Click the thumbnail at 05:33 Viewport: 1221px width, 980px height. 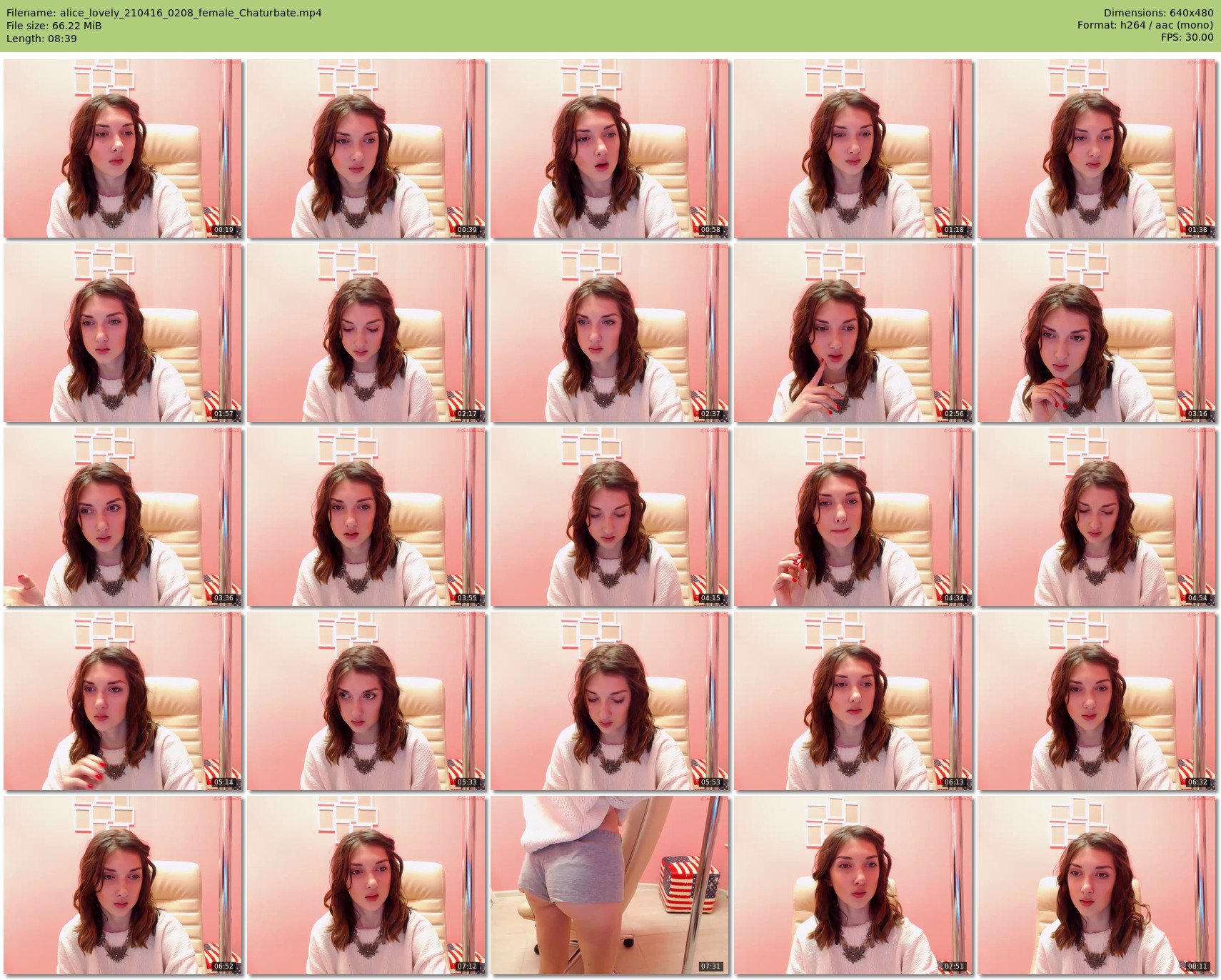pyautogui.click(x=366, y=701)
